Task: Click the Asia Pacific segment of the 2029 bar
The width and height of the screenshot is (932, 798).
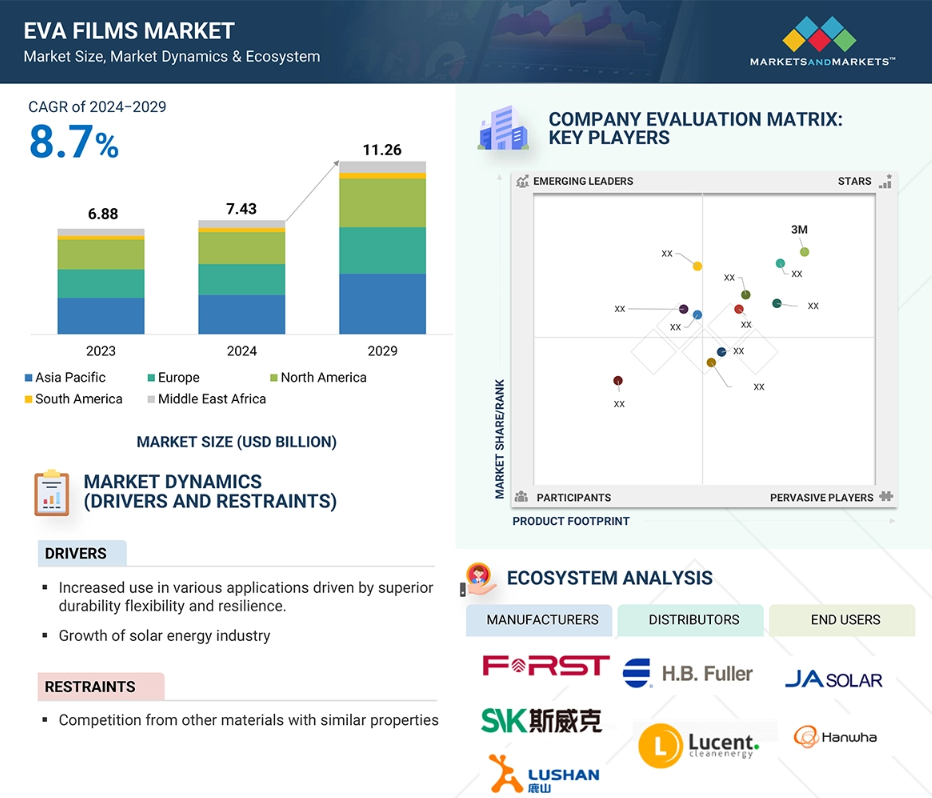Action: [x=383, y=304]
